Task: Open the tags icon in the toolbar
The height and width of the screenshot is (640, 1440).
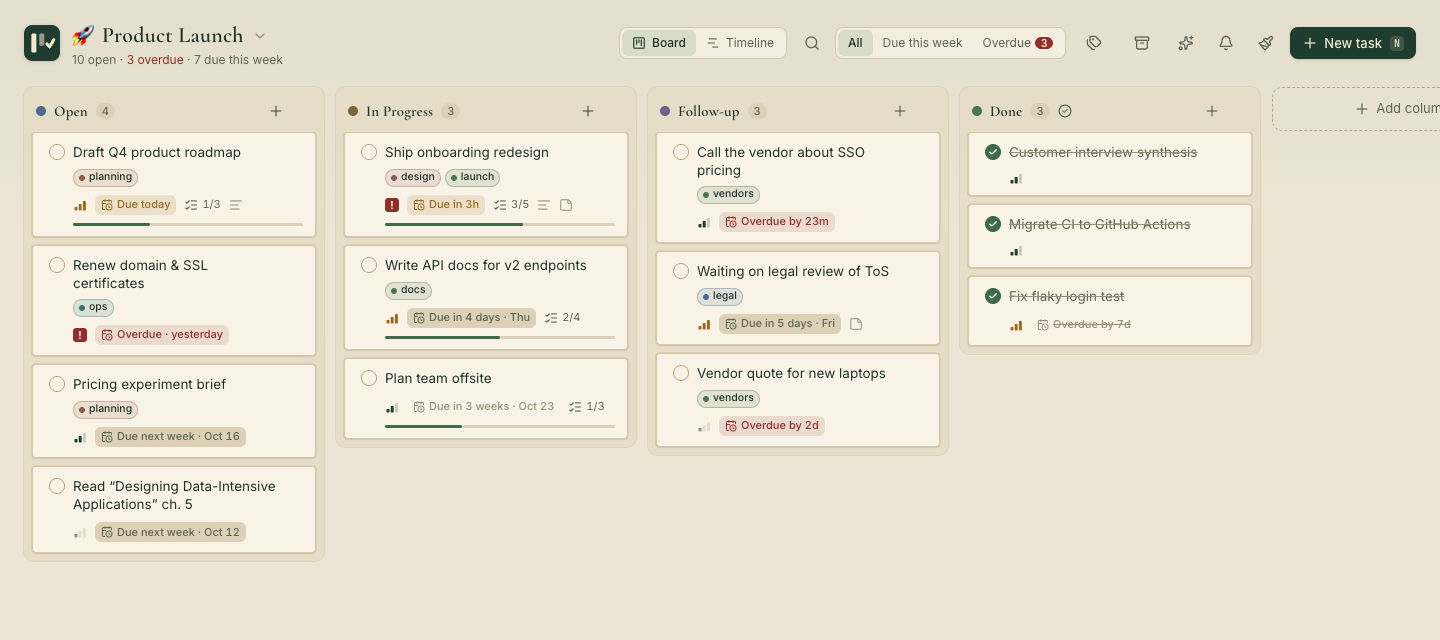Action: point(1094,43)
